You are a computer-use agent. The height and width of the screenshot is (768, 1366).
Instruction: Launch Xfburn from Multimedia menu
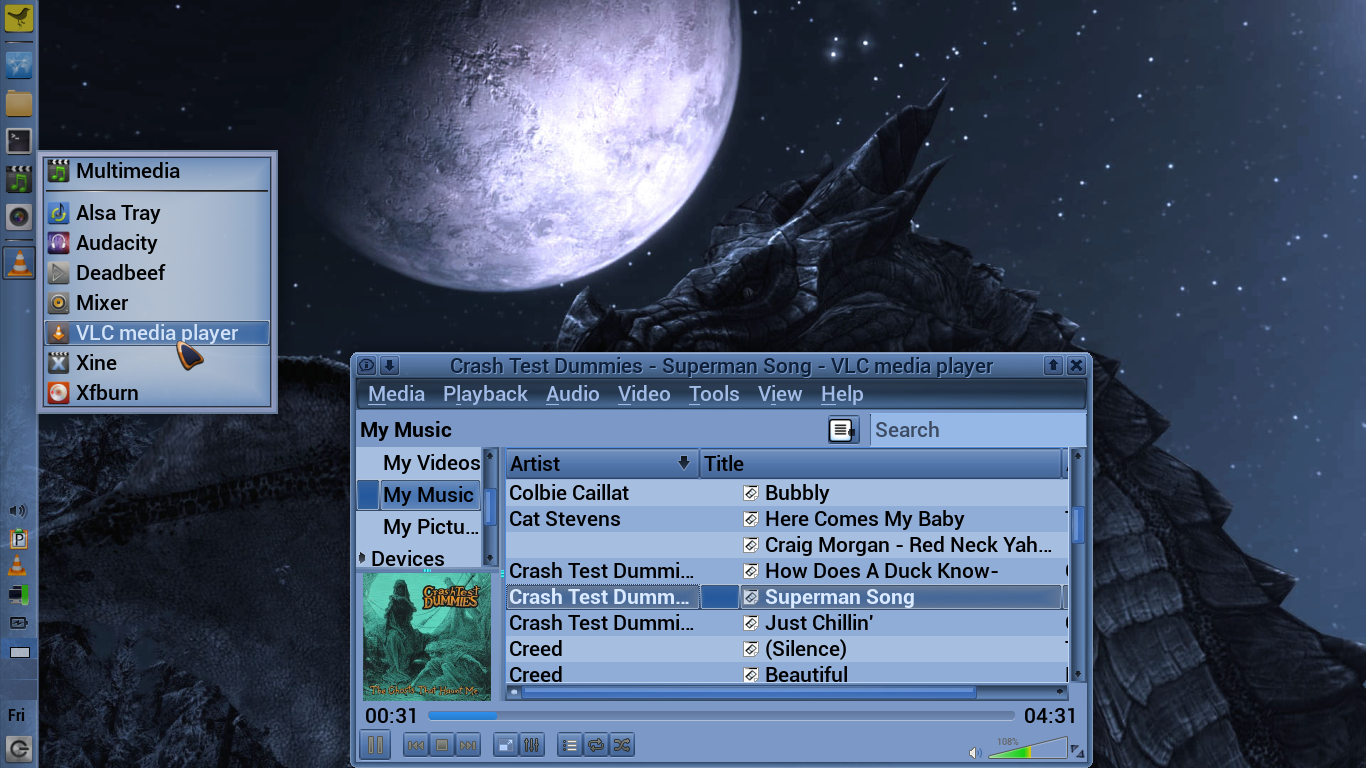pyautogui.click(x=157, y=393)
